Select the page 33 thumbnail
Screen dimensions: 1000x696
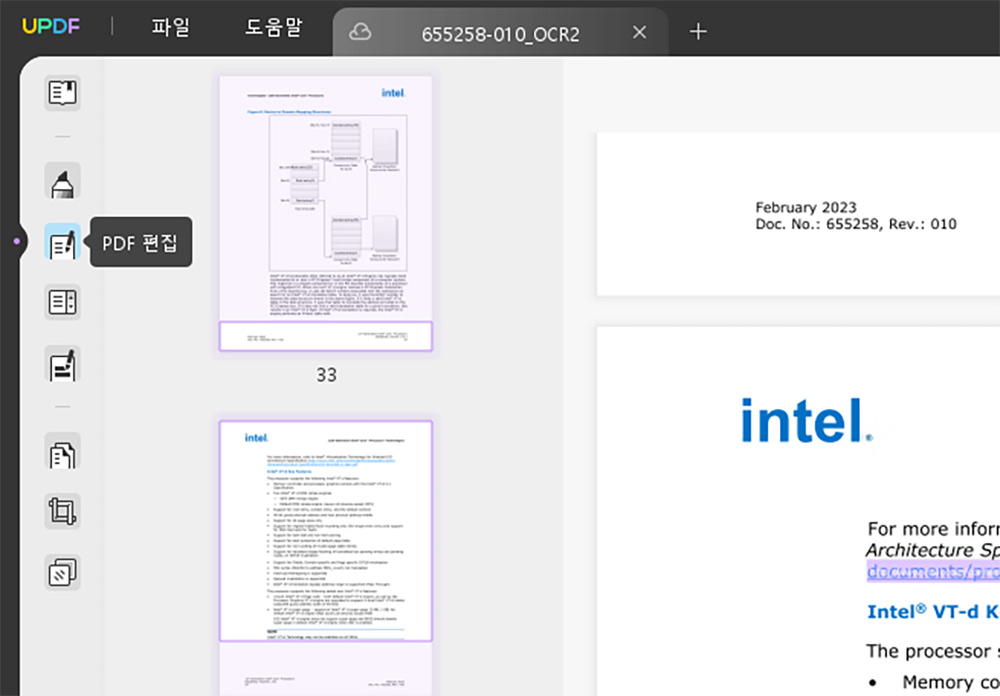[326, 214]
